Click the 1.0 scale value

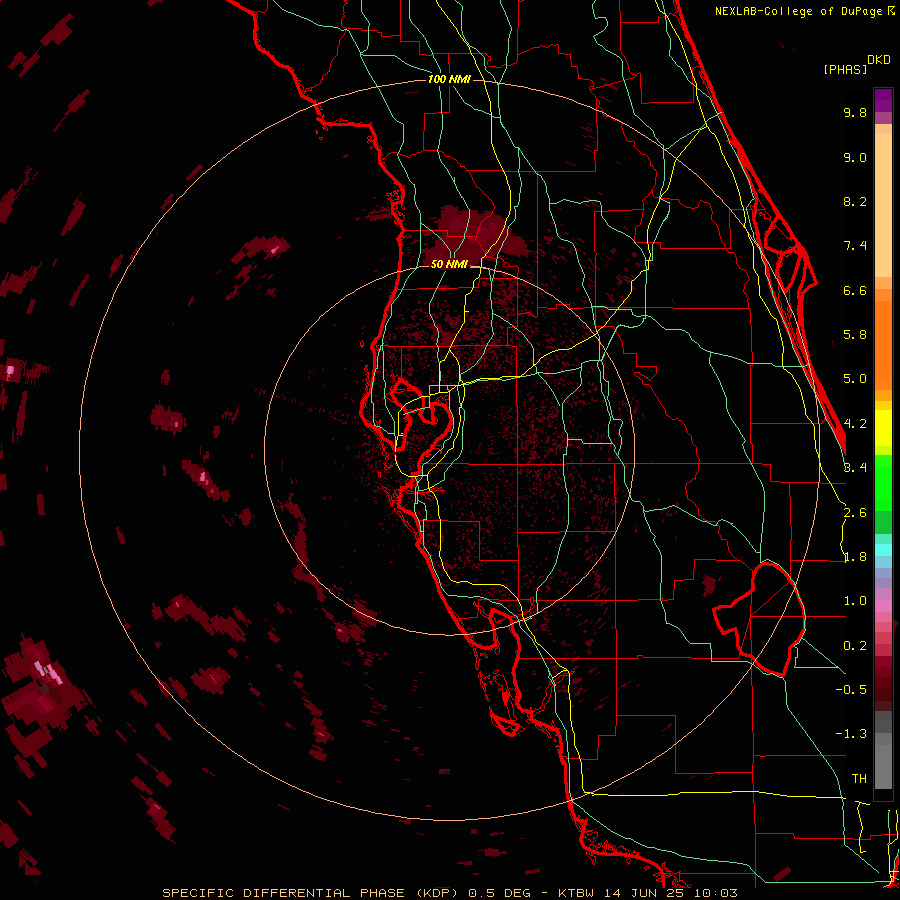tap(855, 601)
